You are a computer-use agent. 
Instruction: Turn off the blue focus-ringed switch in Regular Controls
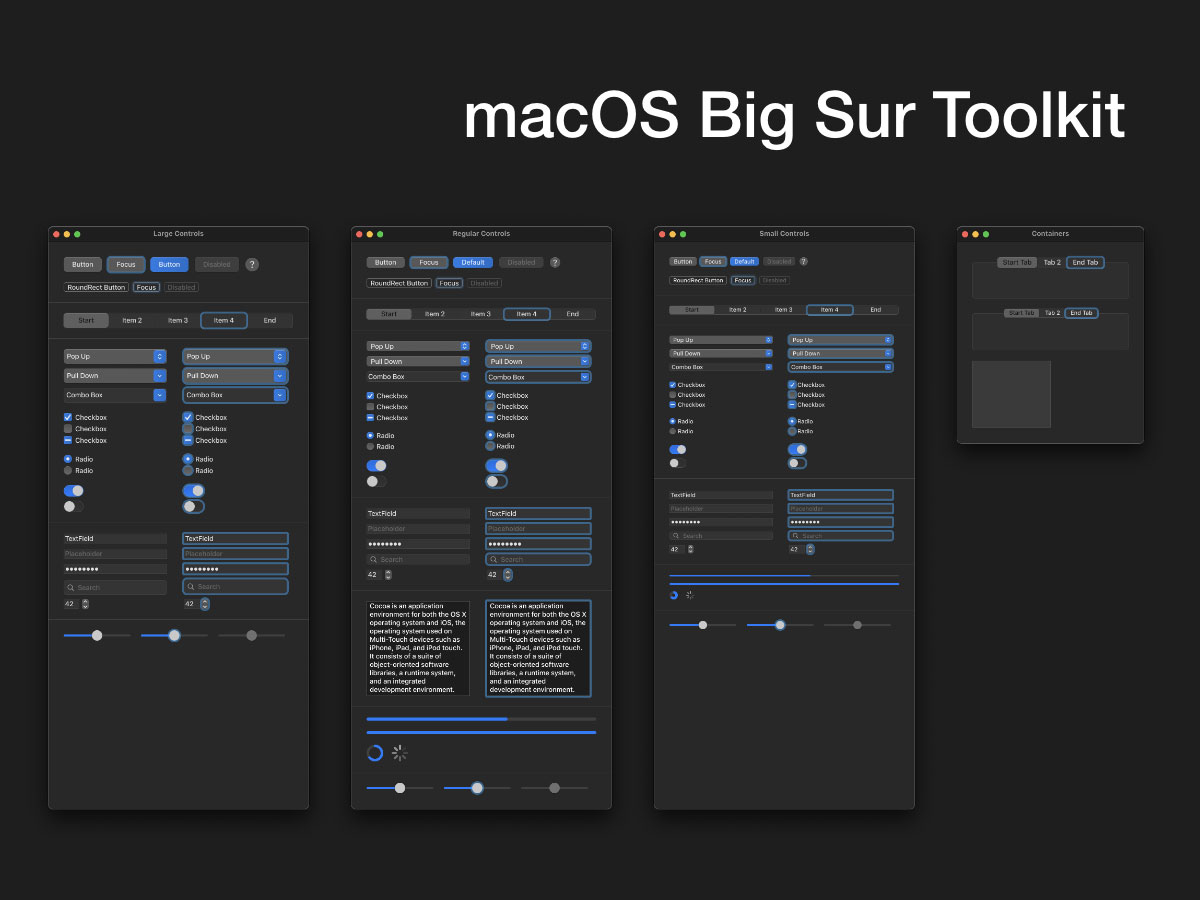[496, 465]
